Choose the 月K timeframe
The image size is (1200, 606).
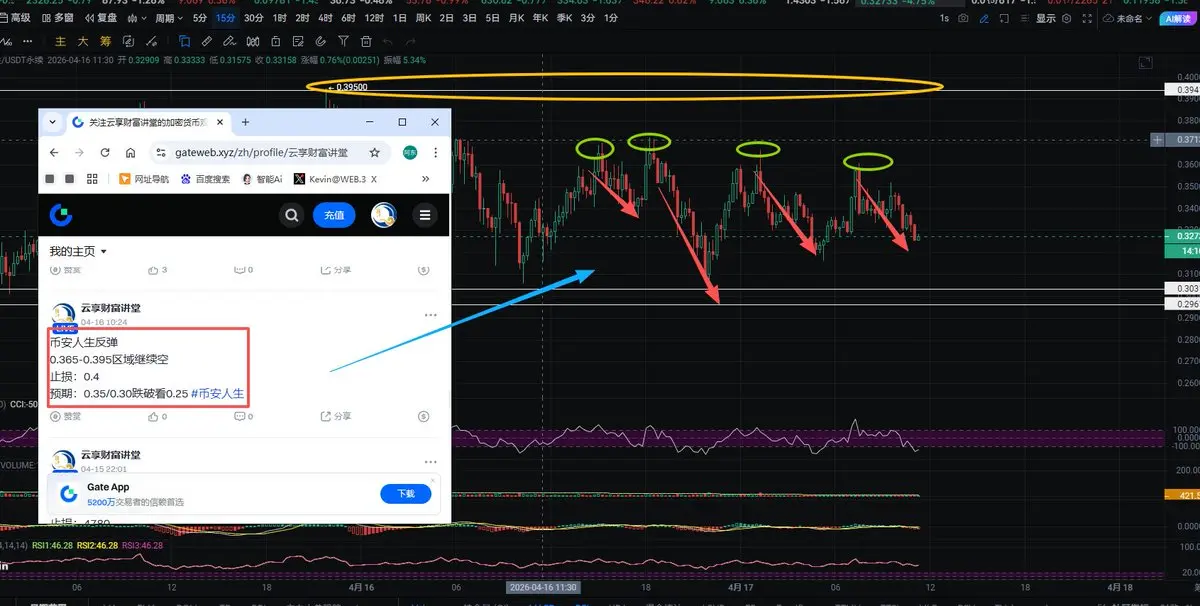pos(516,18)
